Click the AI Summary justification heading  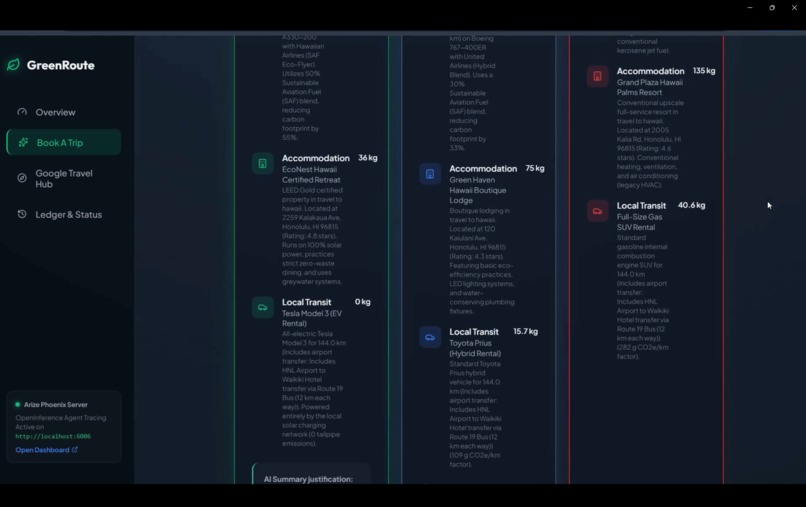[x=308, y=479]
